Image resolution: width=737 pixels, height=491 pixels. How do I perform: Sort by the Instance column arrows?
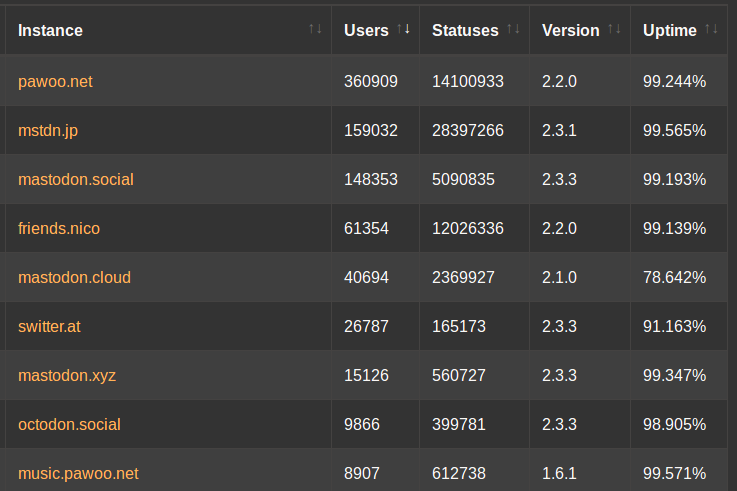[315, 29]
